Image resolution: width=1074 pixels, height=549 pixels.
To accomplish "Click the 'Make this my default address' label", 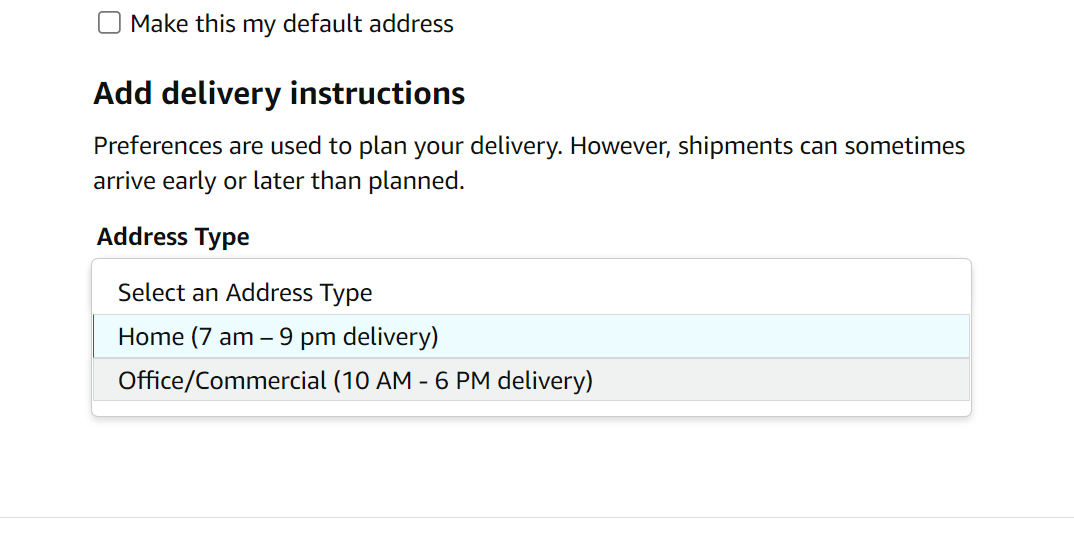I will pos(292,24).
